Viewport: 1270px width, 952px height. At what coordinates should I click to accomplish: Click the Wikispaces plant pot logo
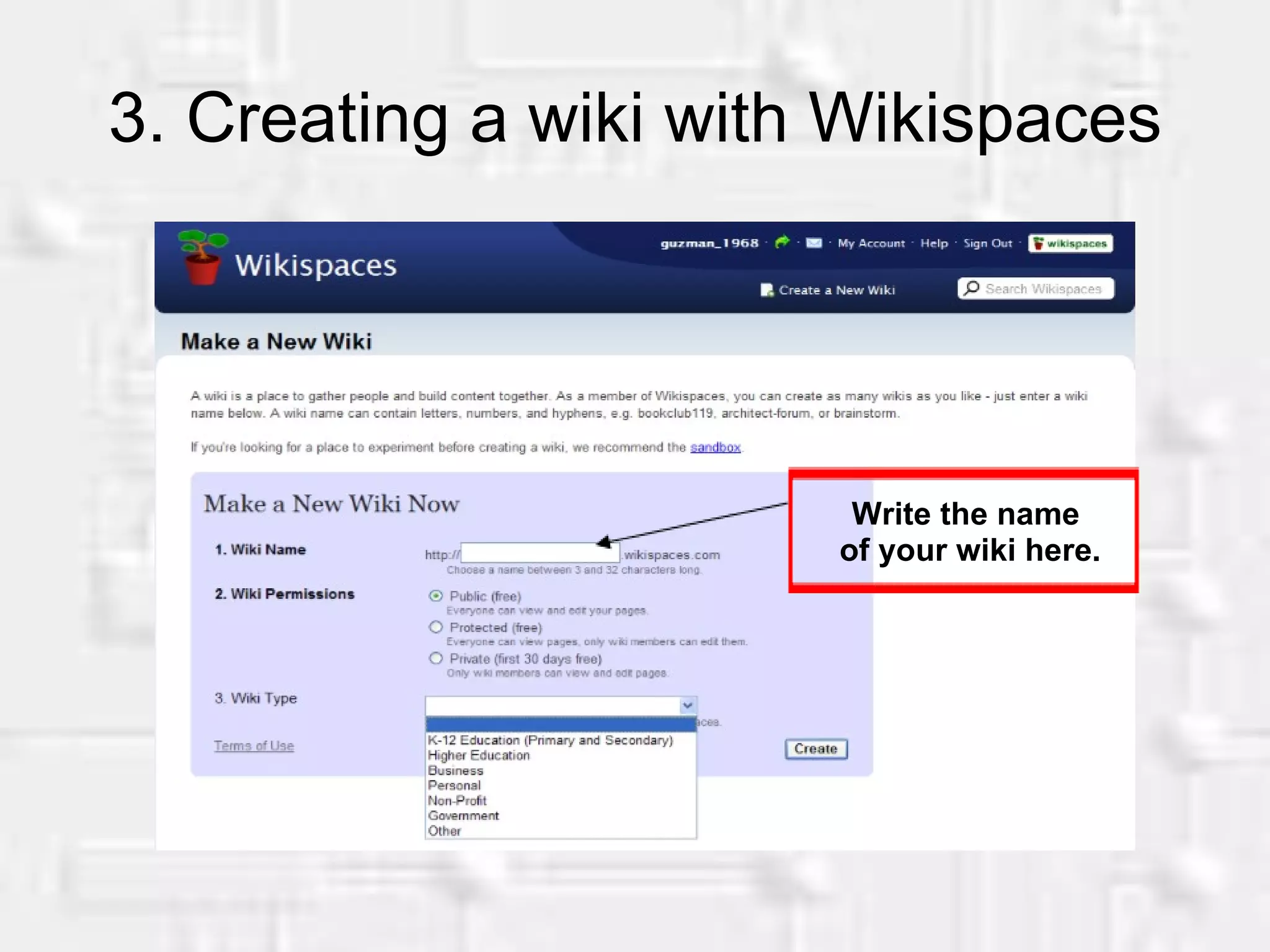(x=202, y=258)
